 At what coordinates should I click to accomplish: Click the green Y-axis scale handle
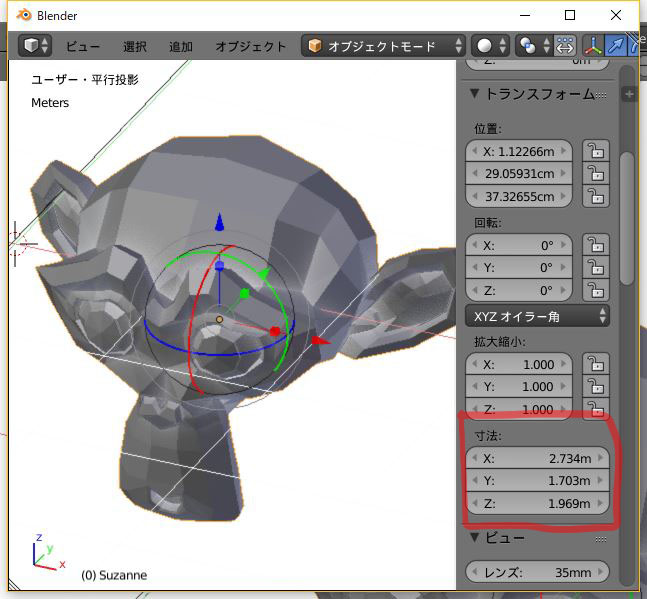point(245,293)
